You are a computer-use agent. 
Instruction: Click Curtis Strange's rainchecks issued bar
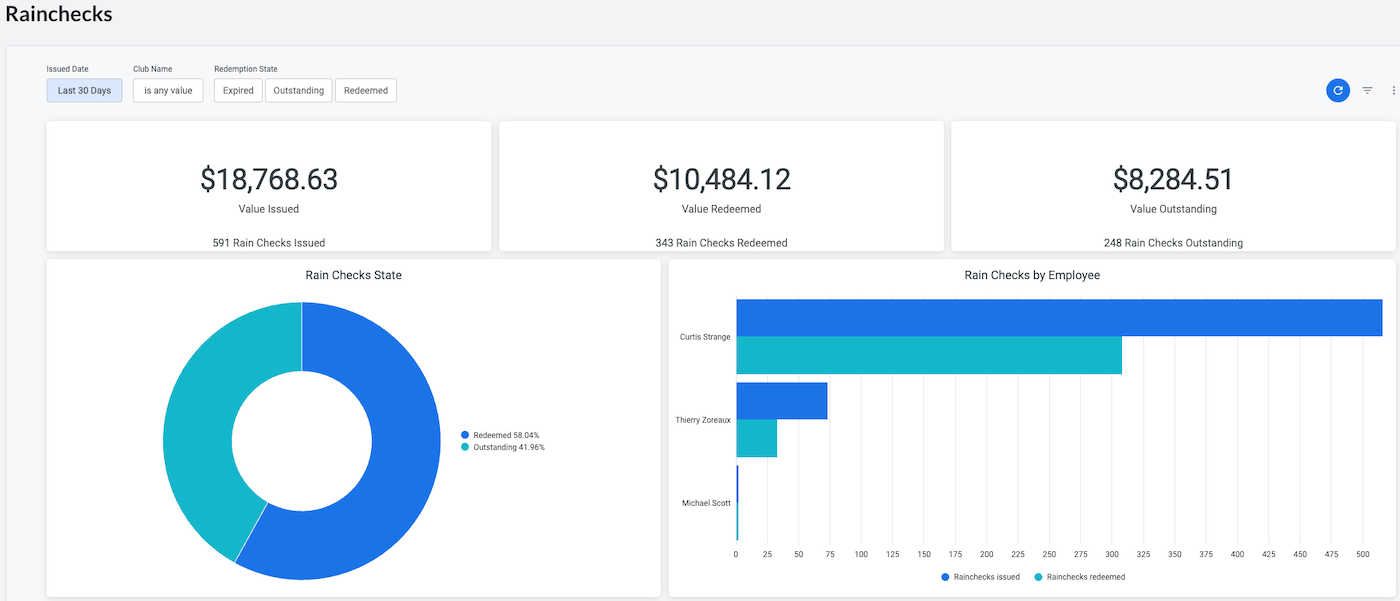point(1059,317)
